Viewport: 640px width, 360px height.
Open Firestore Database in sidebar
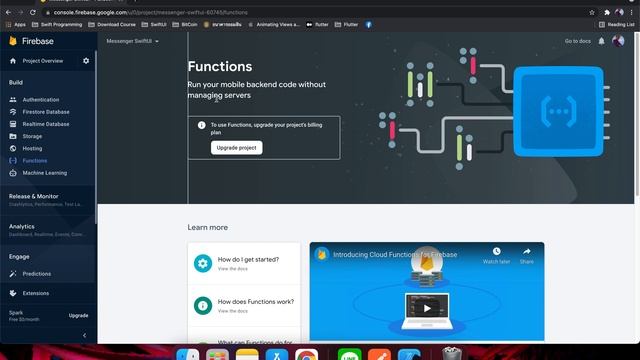click(x=46, y=112)
